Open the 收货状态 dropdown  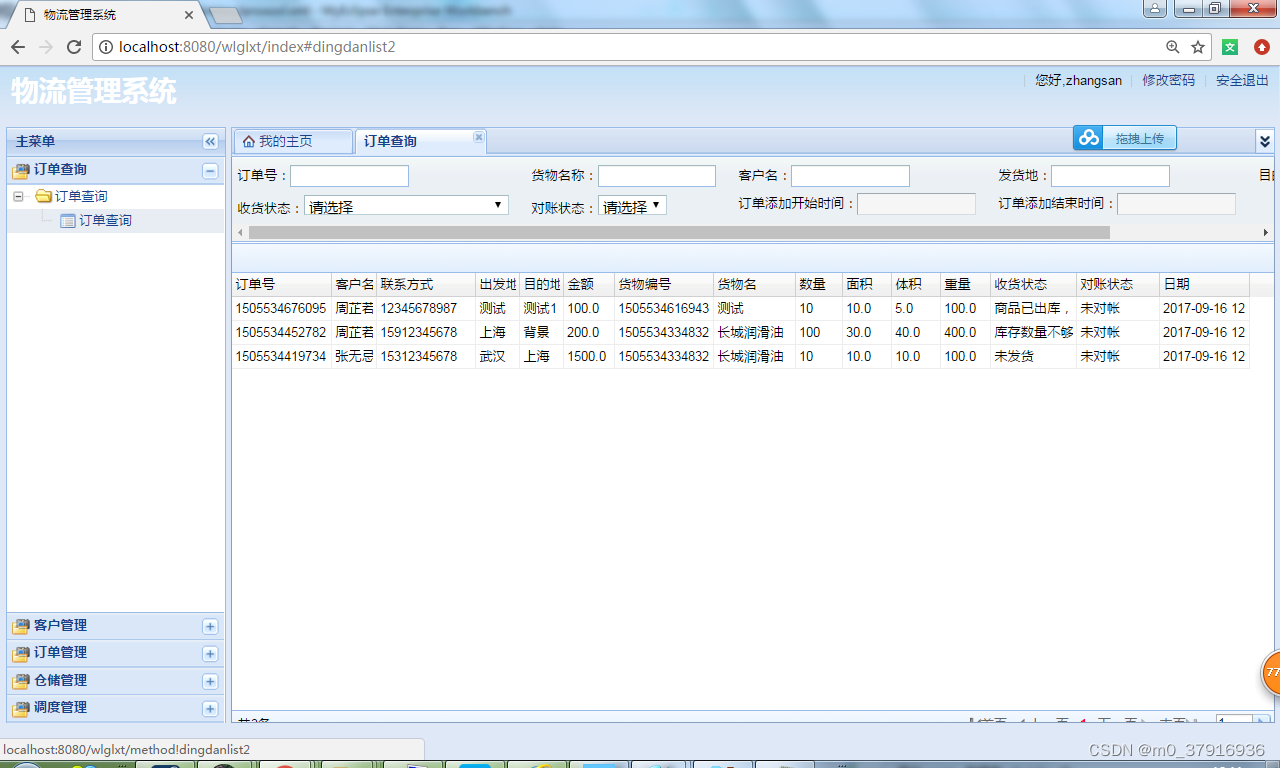406,205
